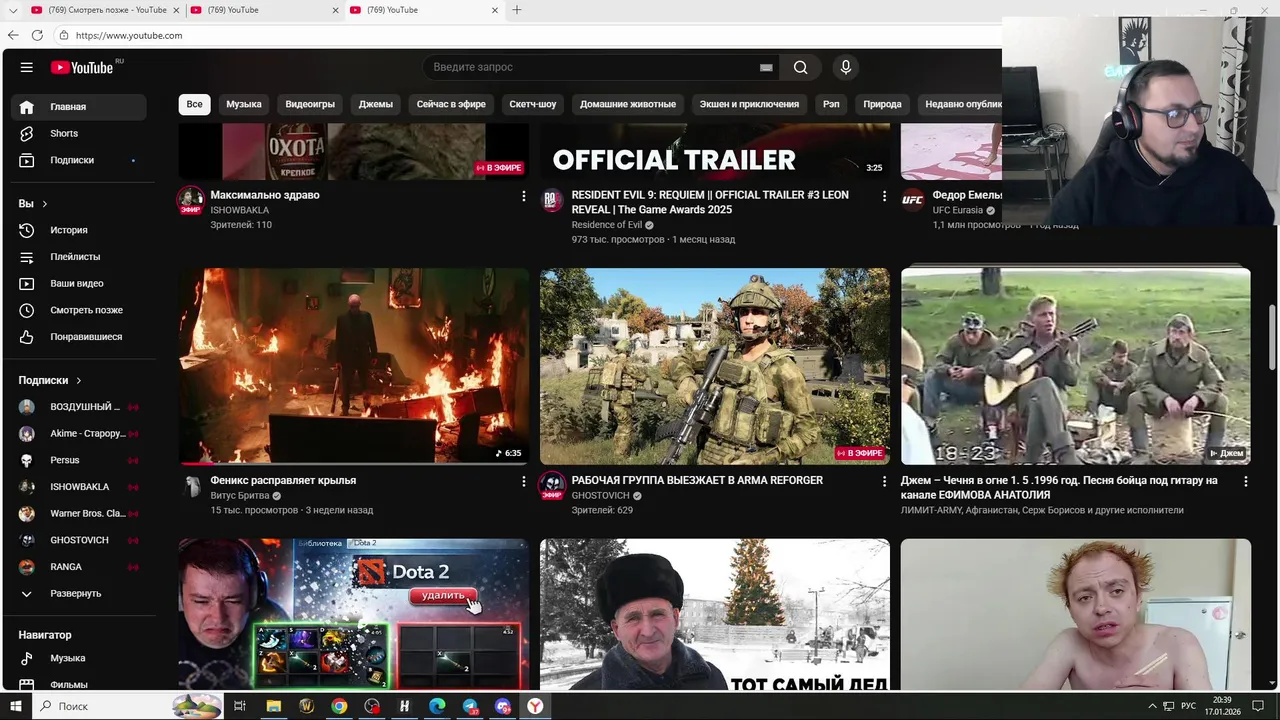
Task: Click the YouTube logo
Action: pos(82,67)
